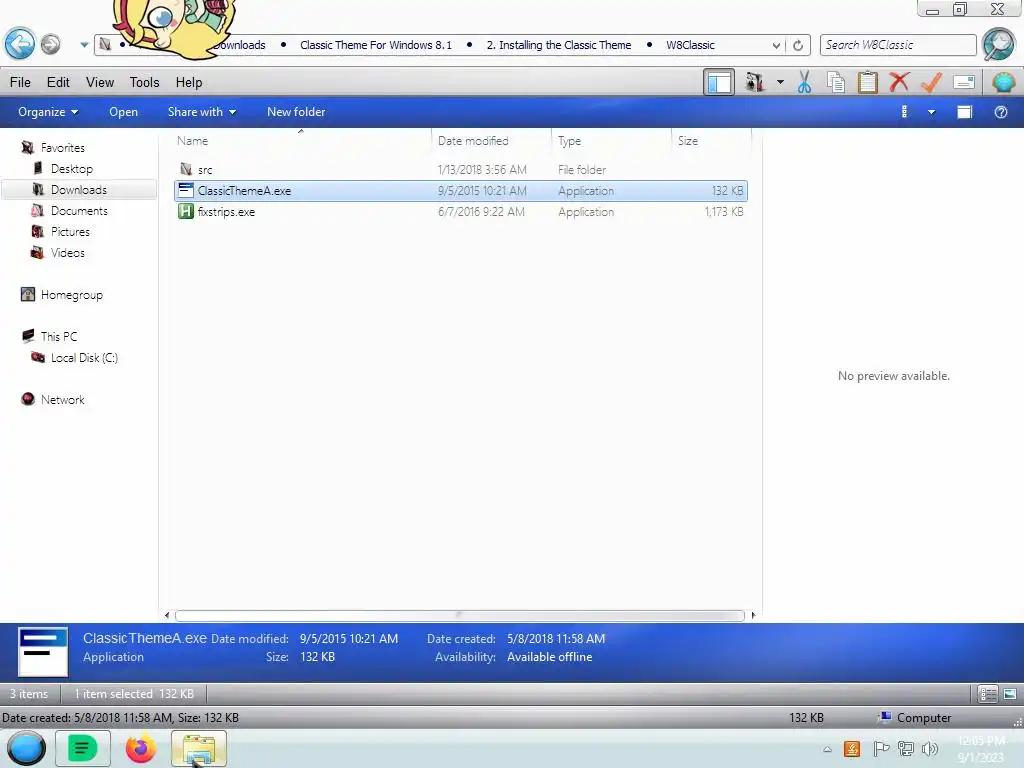
Task: Open the Tools menu
Action: coord(144,82)
